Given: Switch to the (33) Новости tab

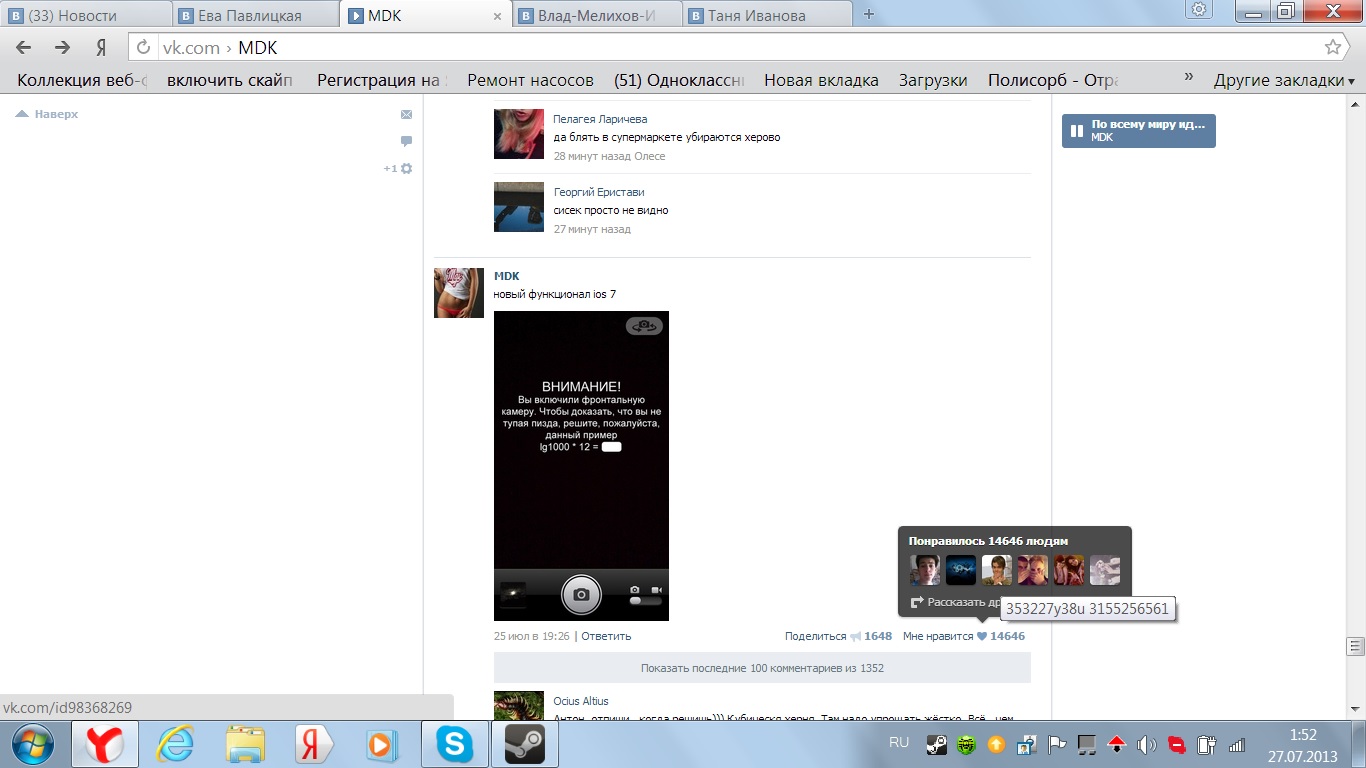Looking at the screenshot, I should (x=87, y=15).
